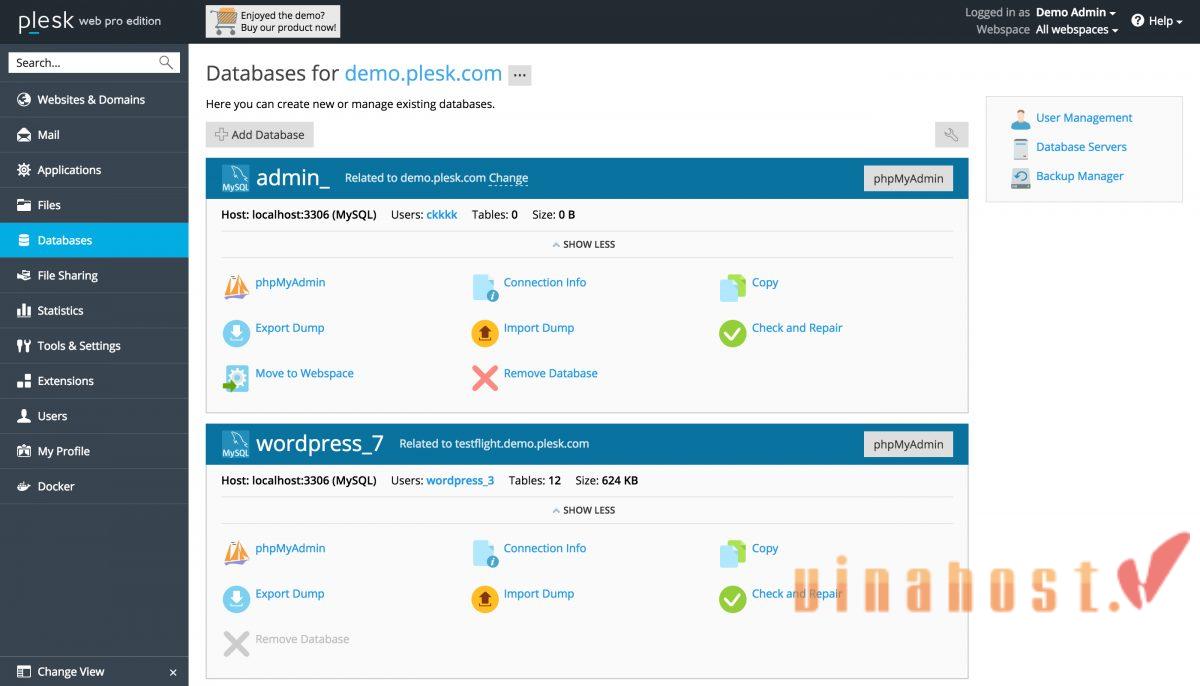Image resolution: width=1200 pixels, height=686 pixels.
Task: Click the Move to Webspace icon
Action: pos(236,378)
